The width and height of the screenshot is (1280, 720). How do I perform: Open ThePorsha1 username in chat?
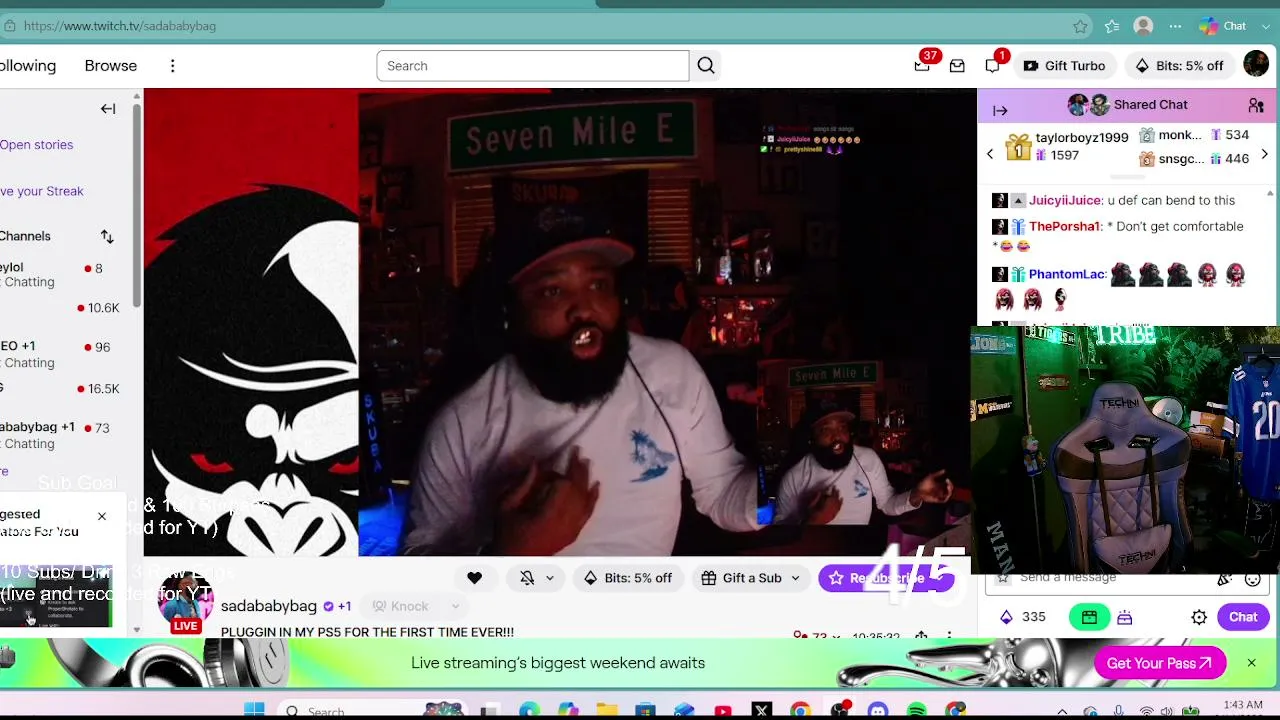tap(1065, 226)
